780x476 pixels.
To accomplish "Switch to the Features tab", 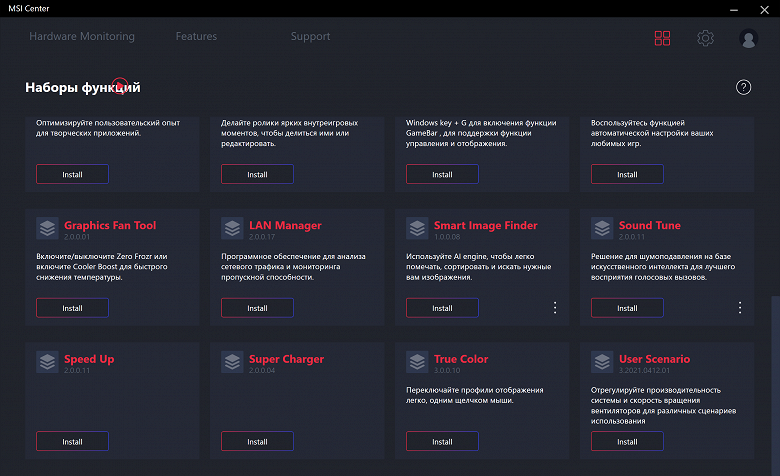I will 196,37.
